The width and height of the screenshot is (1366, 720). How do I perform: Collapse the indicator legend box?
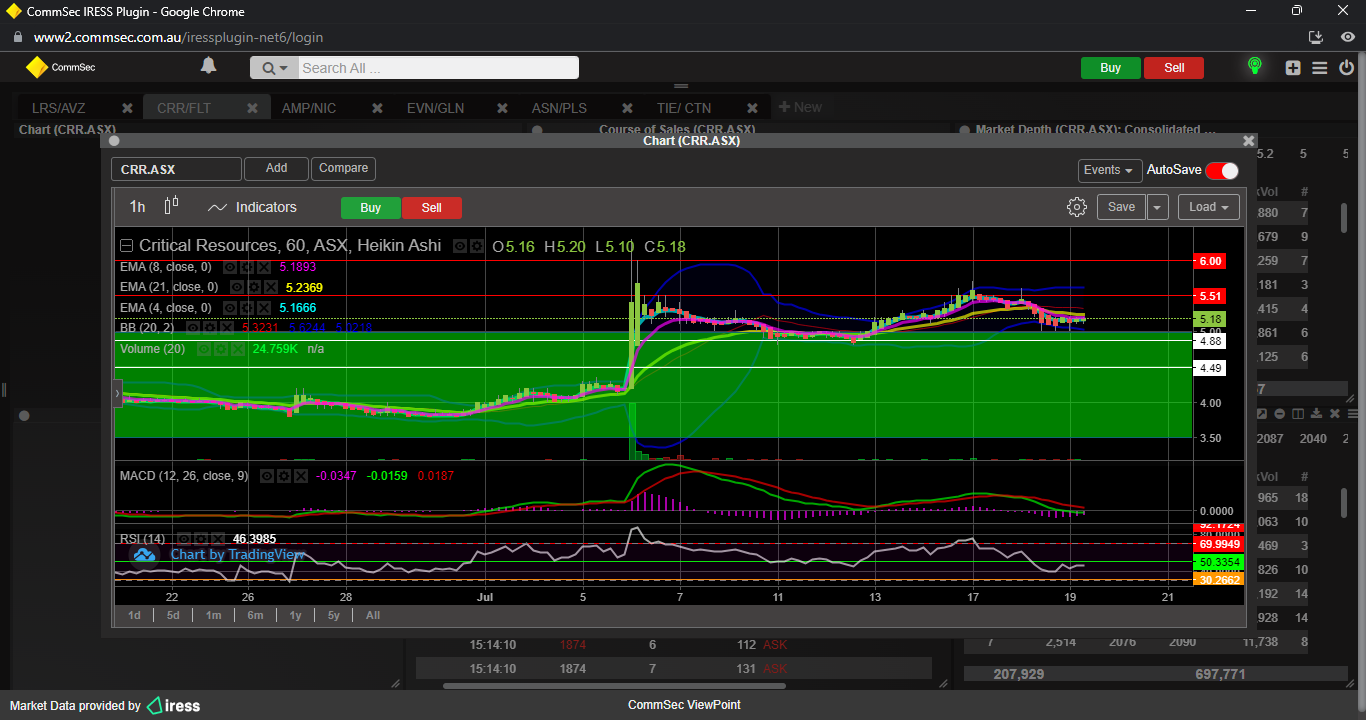pyautogui.click(x=127, y=246)
